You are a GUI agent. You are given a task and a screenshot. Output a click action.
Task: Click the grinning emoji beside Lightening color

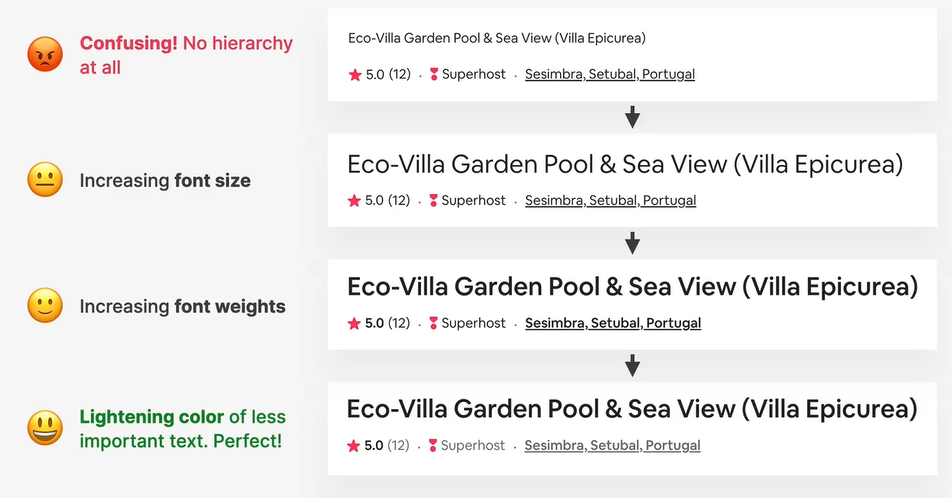coord(45,428)
